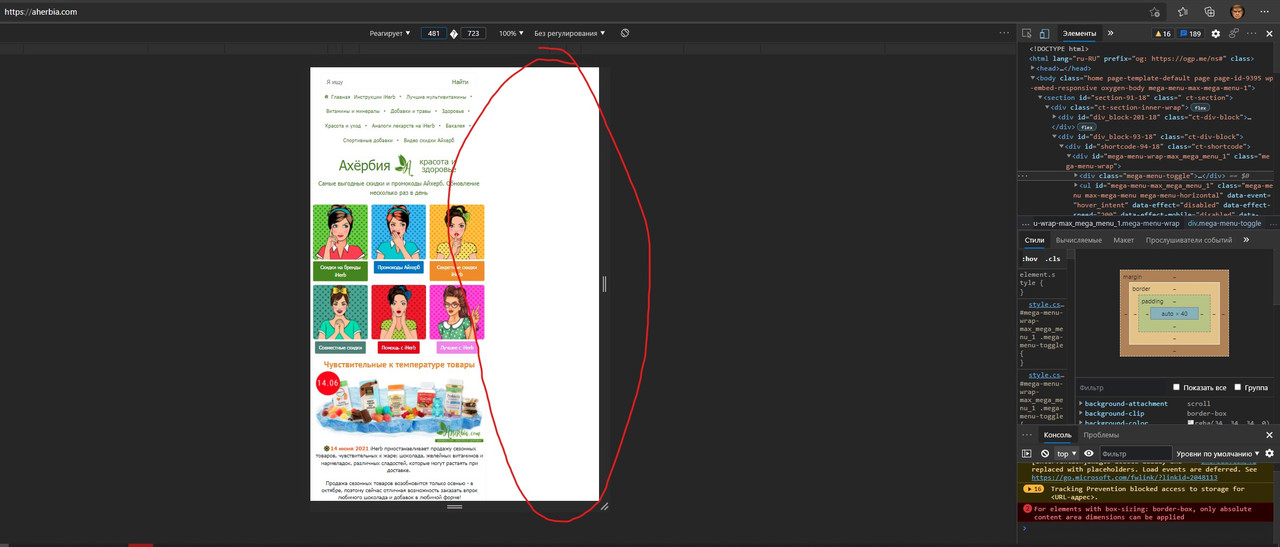Viewport: 1280px width, 547px height.
Task: Open device toolbar more options ellipsis
Action: click(1004, 33)
